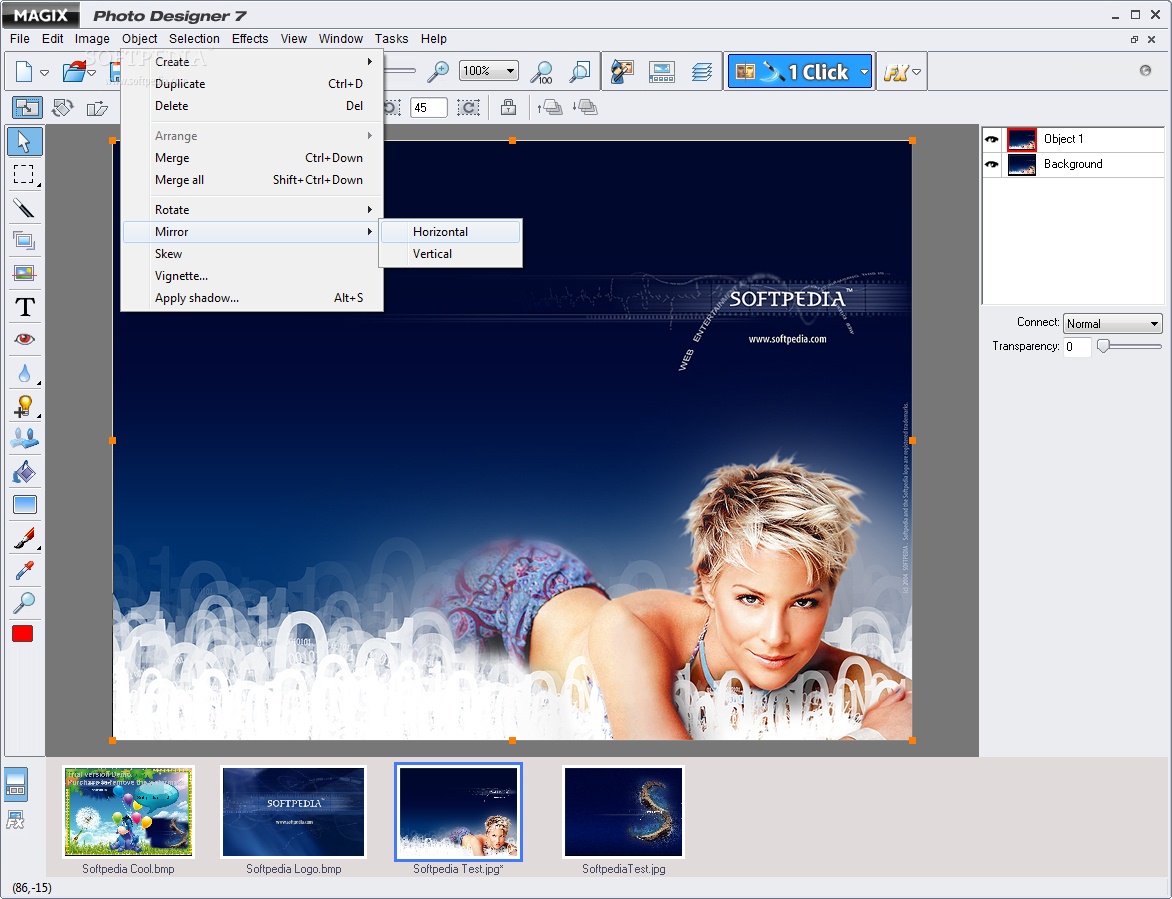Open the 1 Click dropdown arrow
The width and height of the screenshot is (1172, 899).
click(864, 72)
